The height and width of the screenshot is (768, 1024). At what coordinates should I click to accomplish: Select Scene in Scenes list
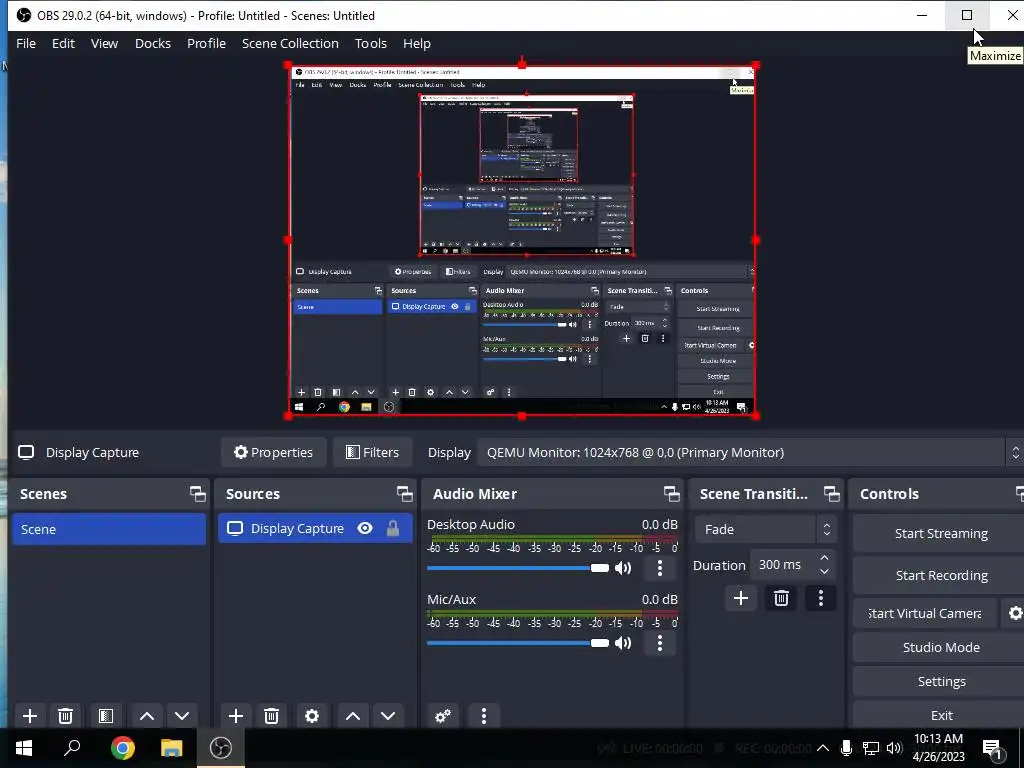pos(109,529)
